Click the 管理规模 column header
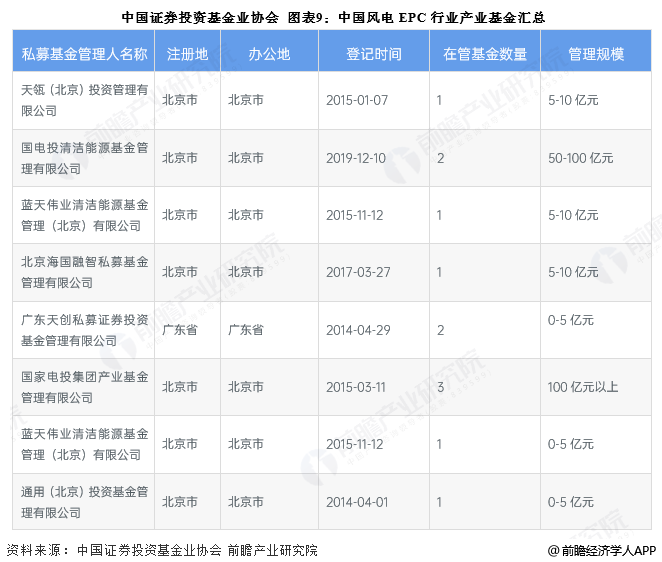The image size is (662, 562). [x=595, y=53]
